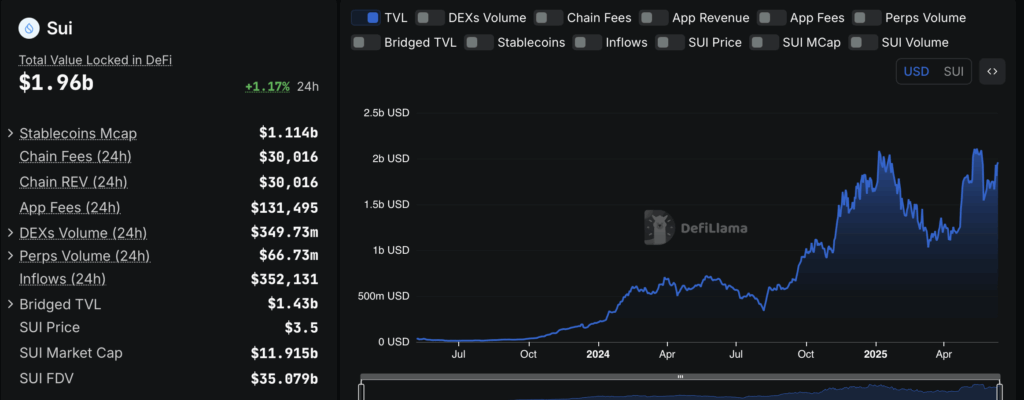Click the $349.73m DEXs volume value
This screenshot has height=400, width=1024.
(284, 232)
